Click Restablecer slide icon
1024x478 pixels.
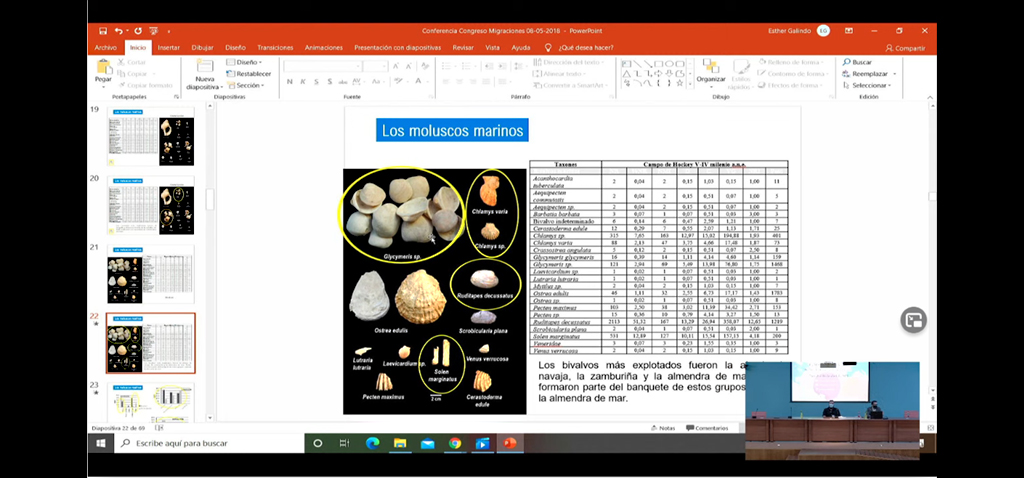250,74
